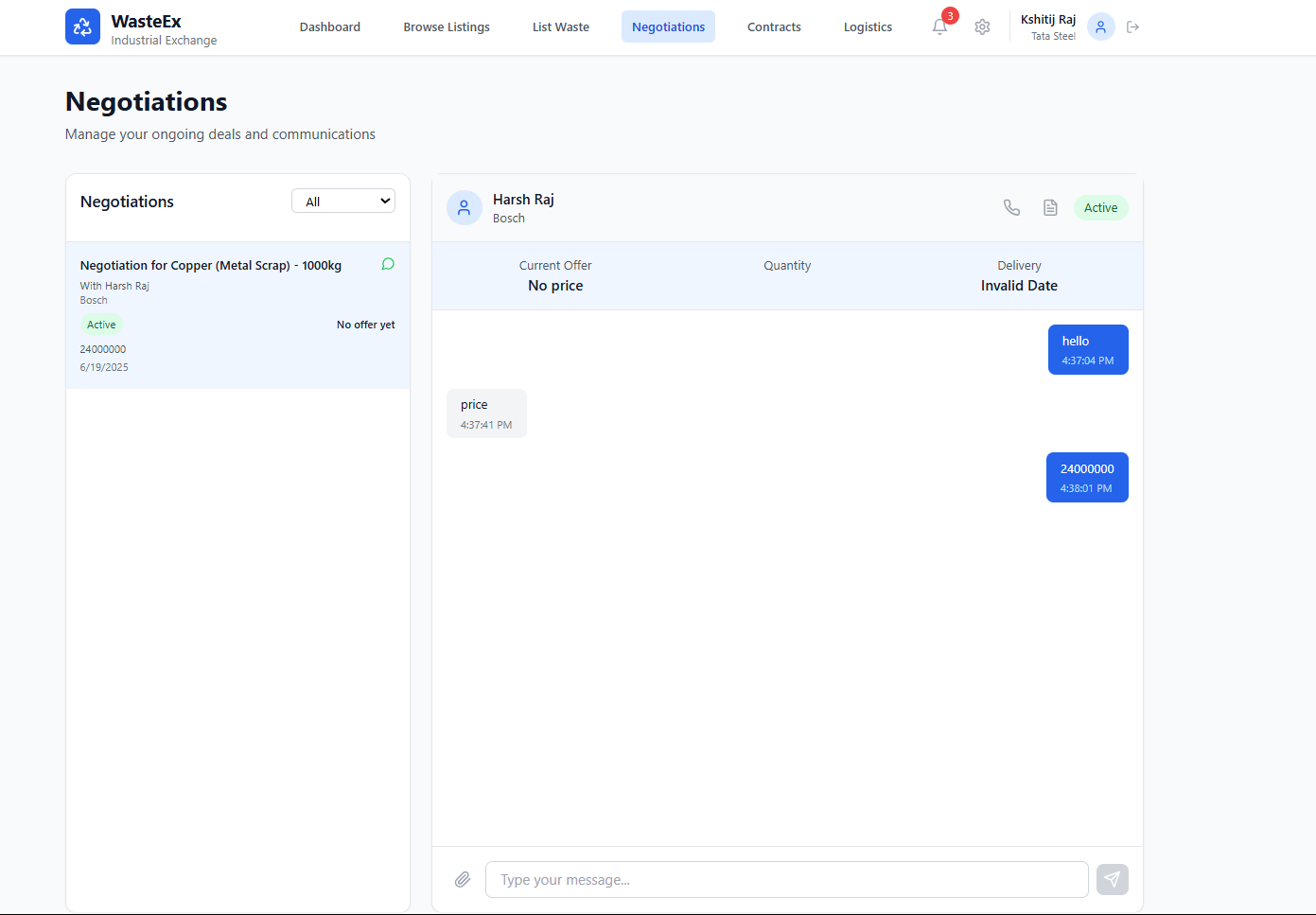Click the logout icon
This screenshot has width=1316, height=915.
coord(1132,26)
